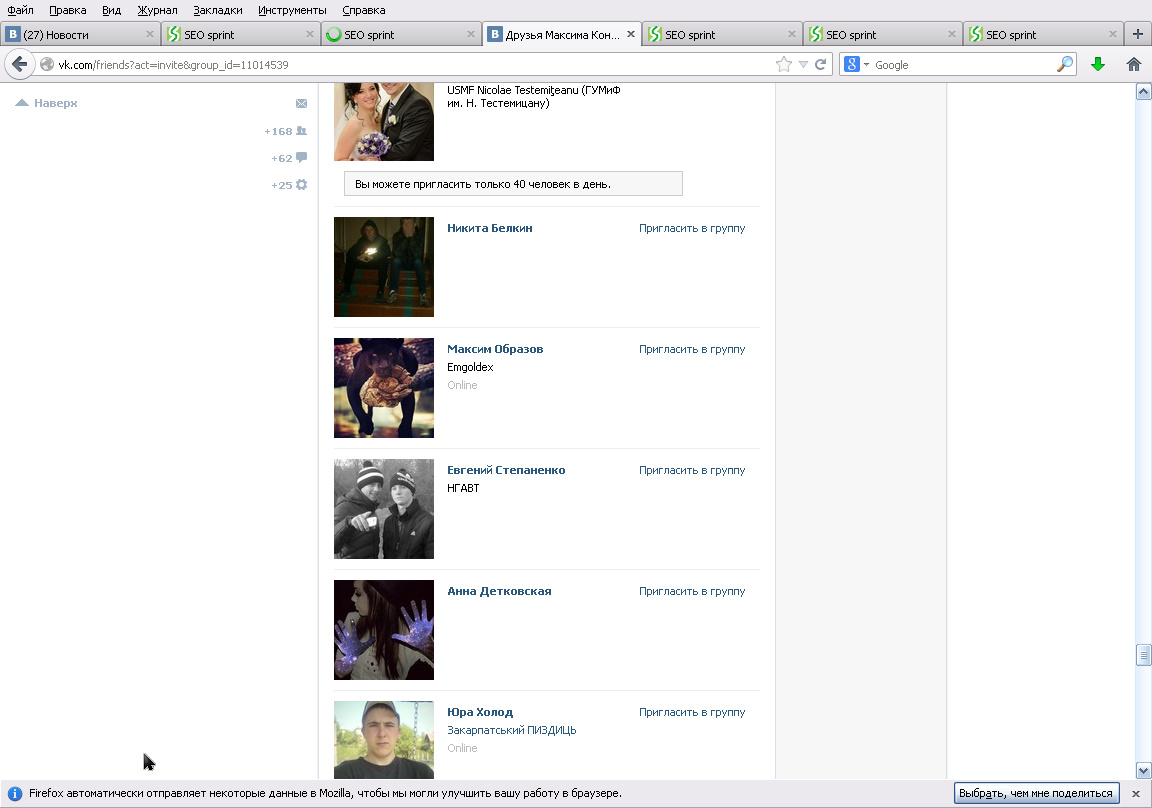The height and width of the screenshot is (808, 1152).
Task: Open the Файл menu
Action: tap(21, 10)
